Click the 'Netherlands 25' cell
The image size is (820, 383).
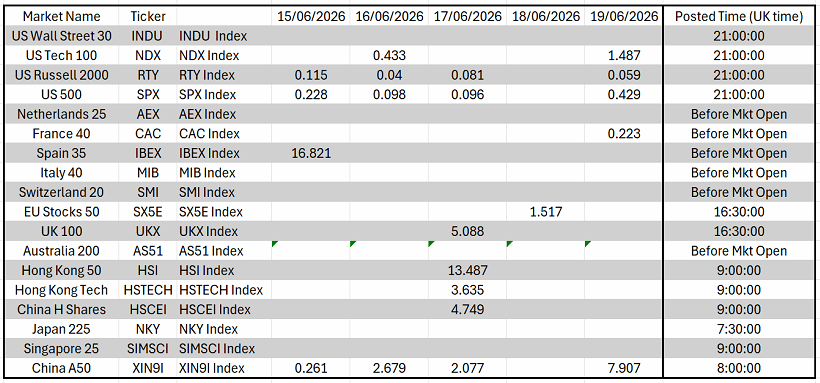61,114
